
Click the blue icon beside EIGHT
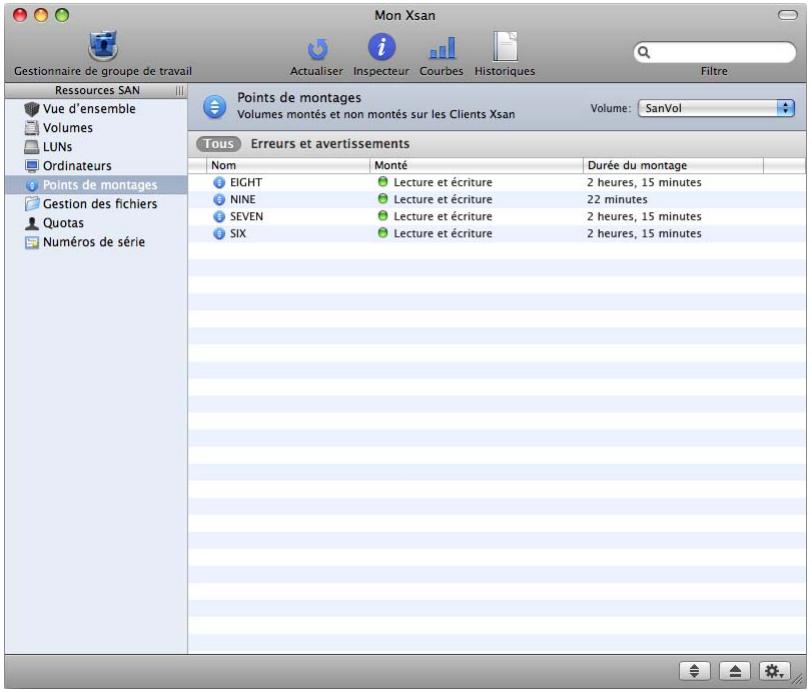[219, 182]
